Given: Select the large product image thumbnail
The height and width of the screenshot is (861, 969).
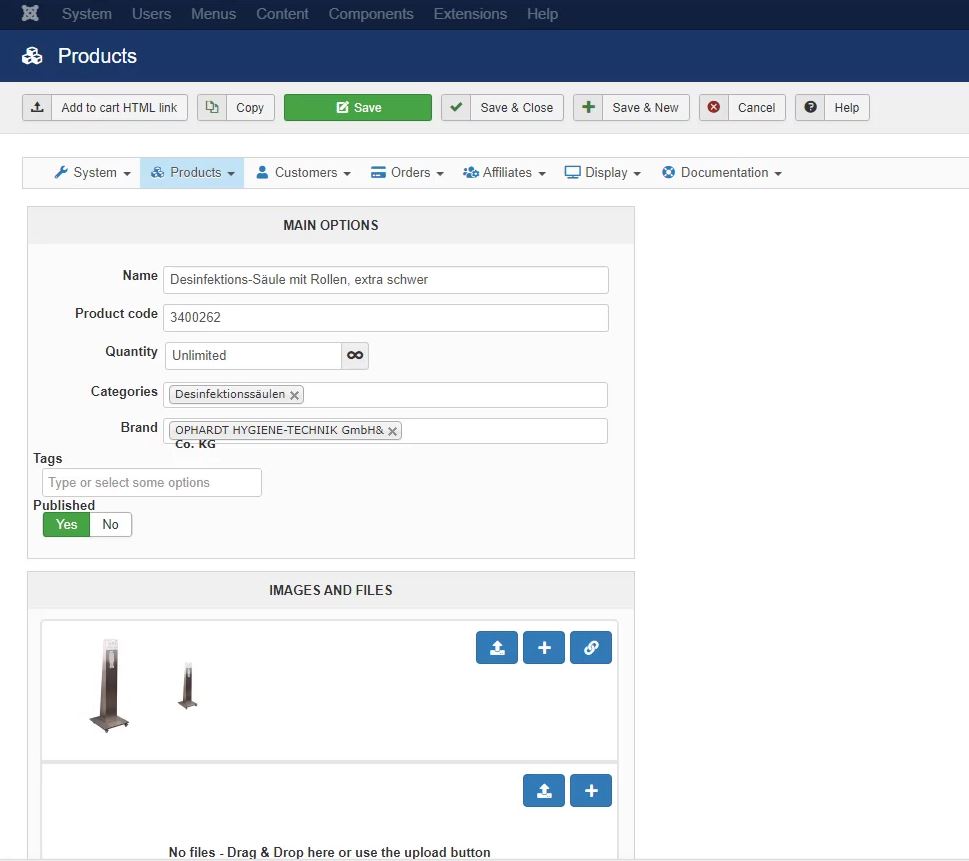Looking at the screenshot, I should pyautogui.click(x=108, y=685).
